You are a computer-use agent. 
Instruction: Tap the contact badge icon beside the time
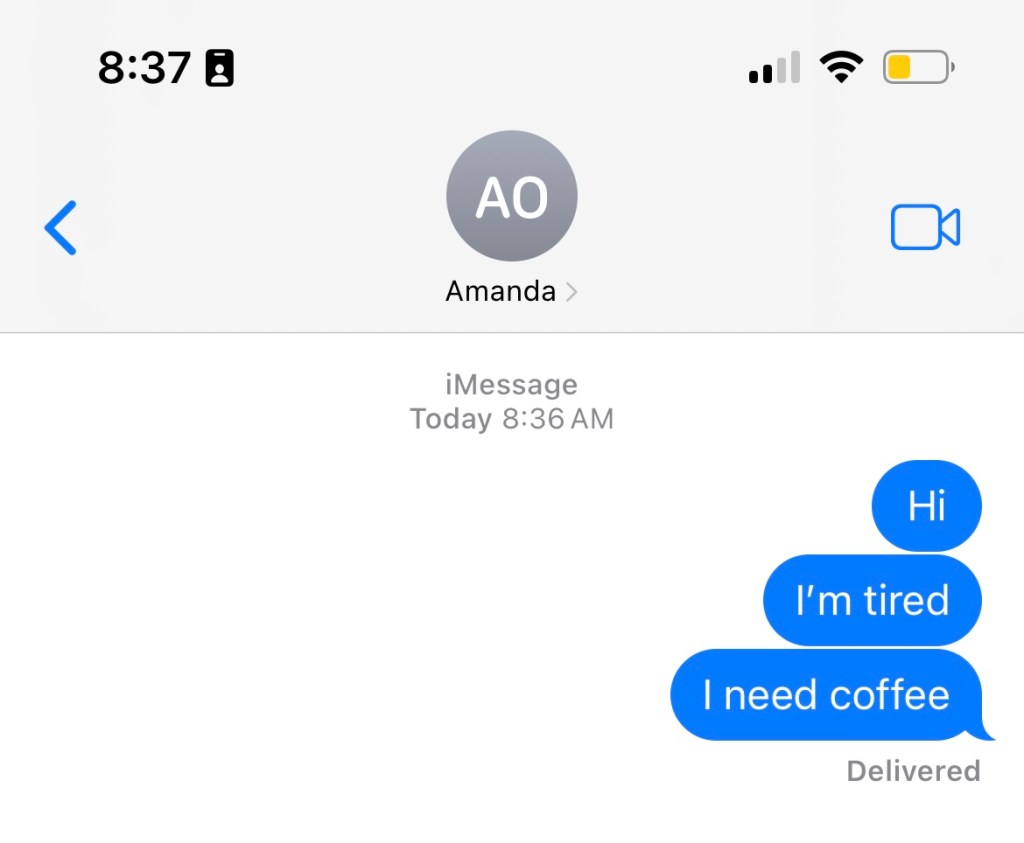(219, 67)
